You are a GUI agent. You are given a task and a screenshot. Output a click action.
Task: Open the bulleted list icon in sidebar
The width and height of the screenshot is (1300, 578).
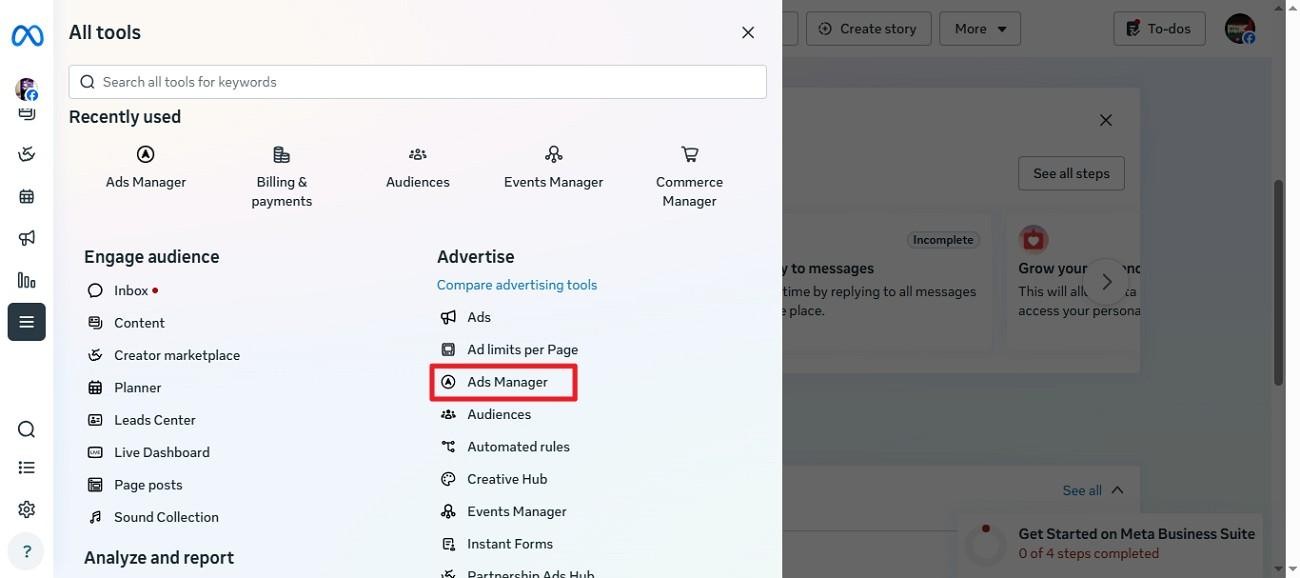pos(27,467)
